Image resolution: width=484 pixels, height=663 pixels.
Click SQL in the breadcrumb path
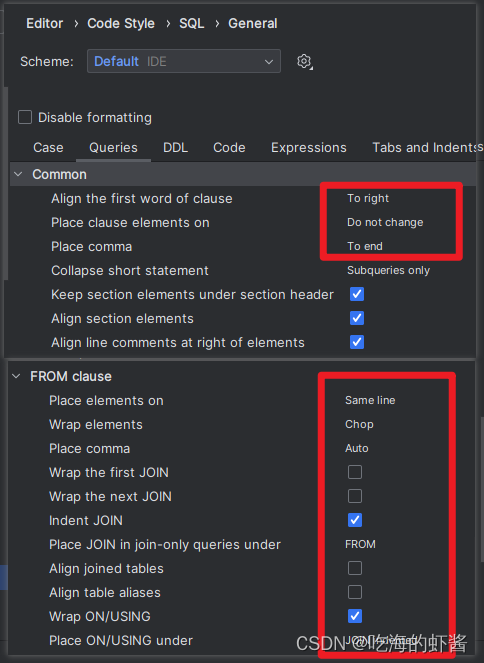point(191,23)
